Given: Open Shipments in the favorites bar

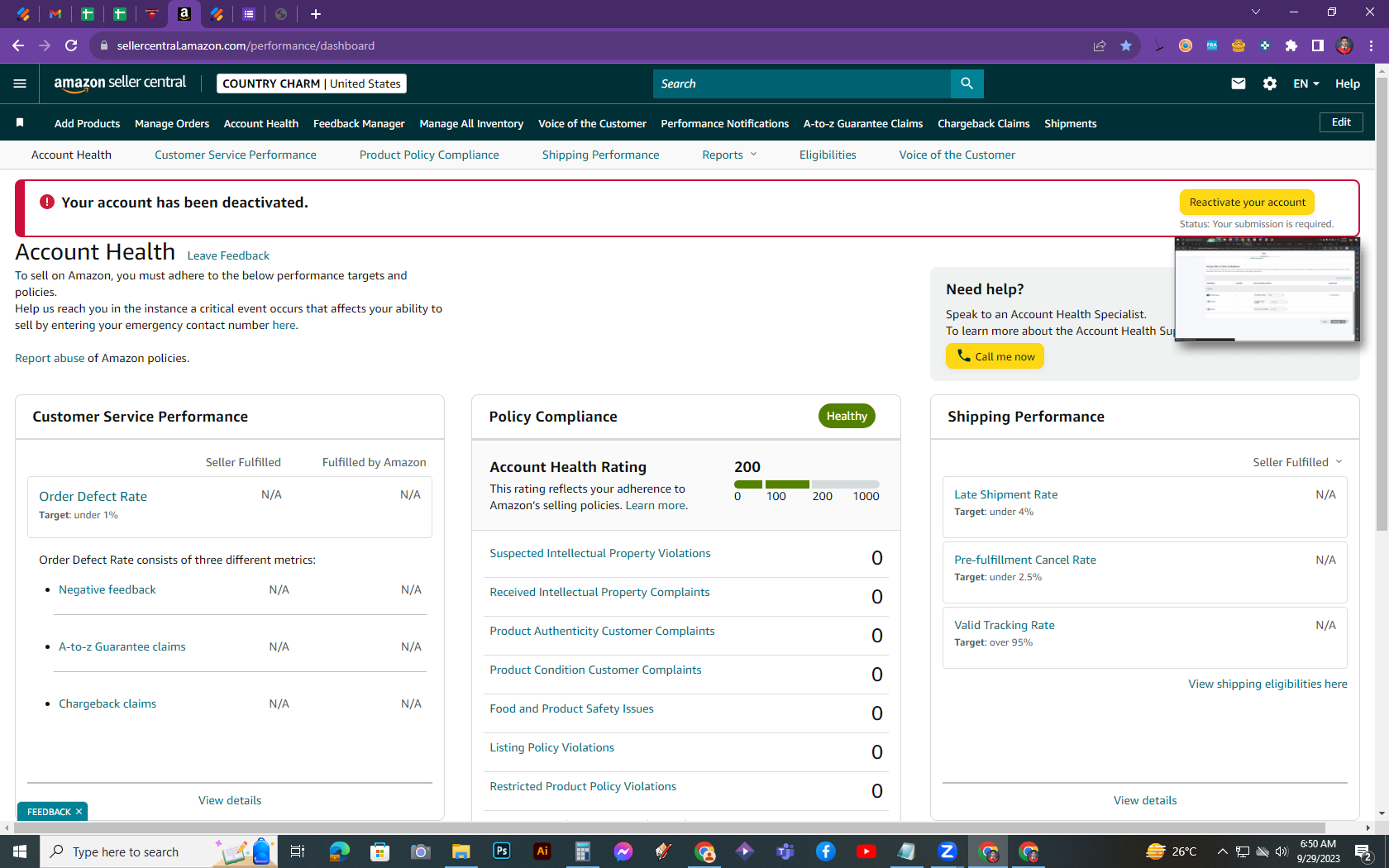Looking at the screenshot, I should point(1071,123).
